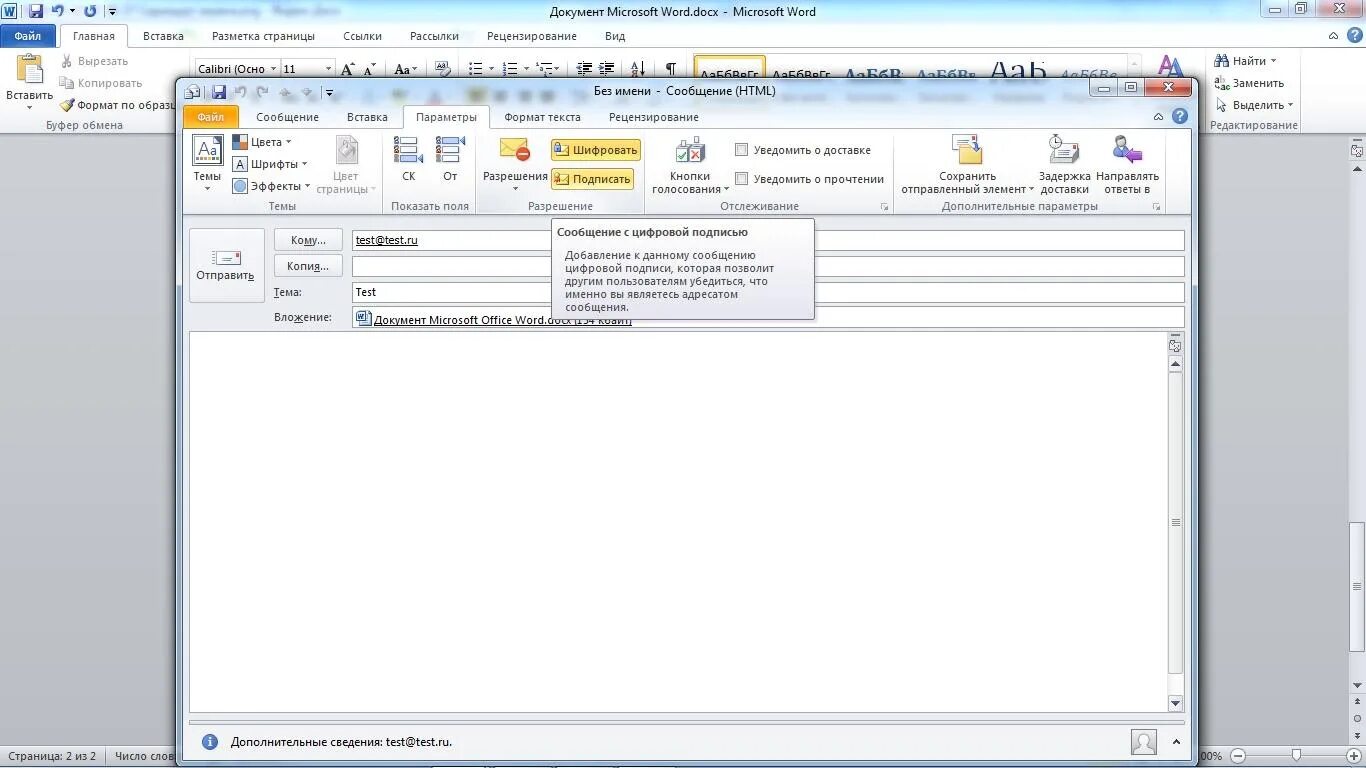Image resolution: width=1366 pixels, height=768 pixels.
Task: Click the info icon in people pane
Action: pos(210,742)
